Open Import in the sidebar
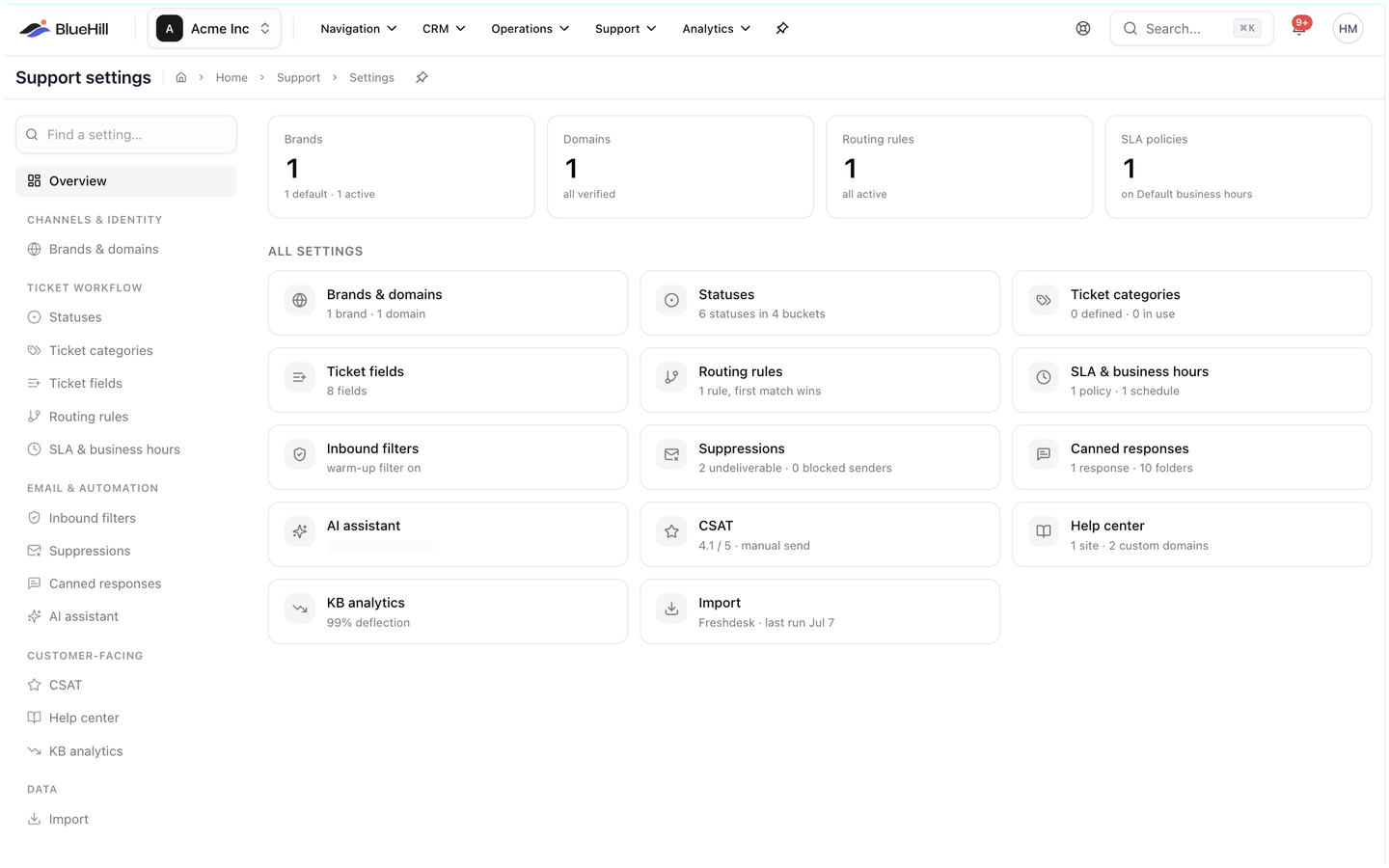 pyautogui.click(x=126, y=820)
